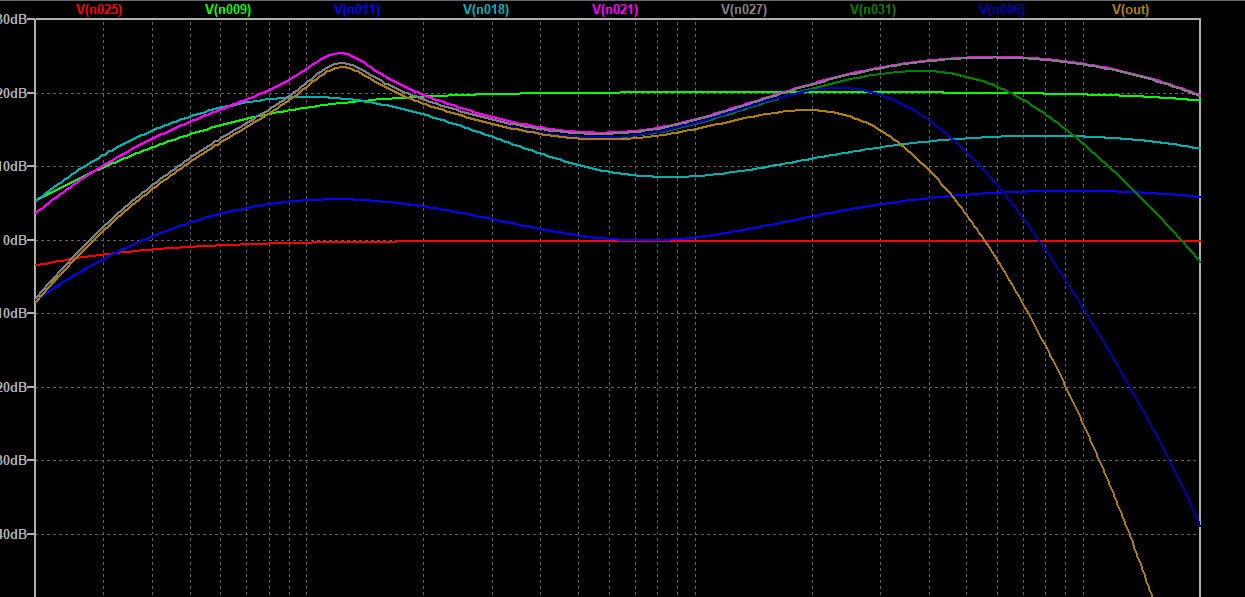Select the red V(n025) trace label
Image resolution: width=1245 pixels, height=597 pixels.
coord(98,9)
